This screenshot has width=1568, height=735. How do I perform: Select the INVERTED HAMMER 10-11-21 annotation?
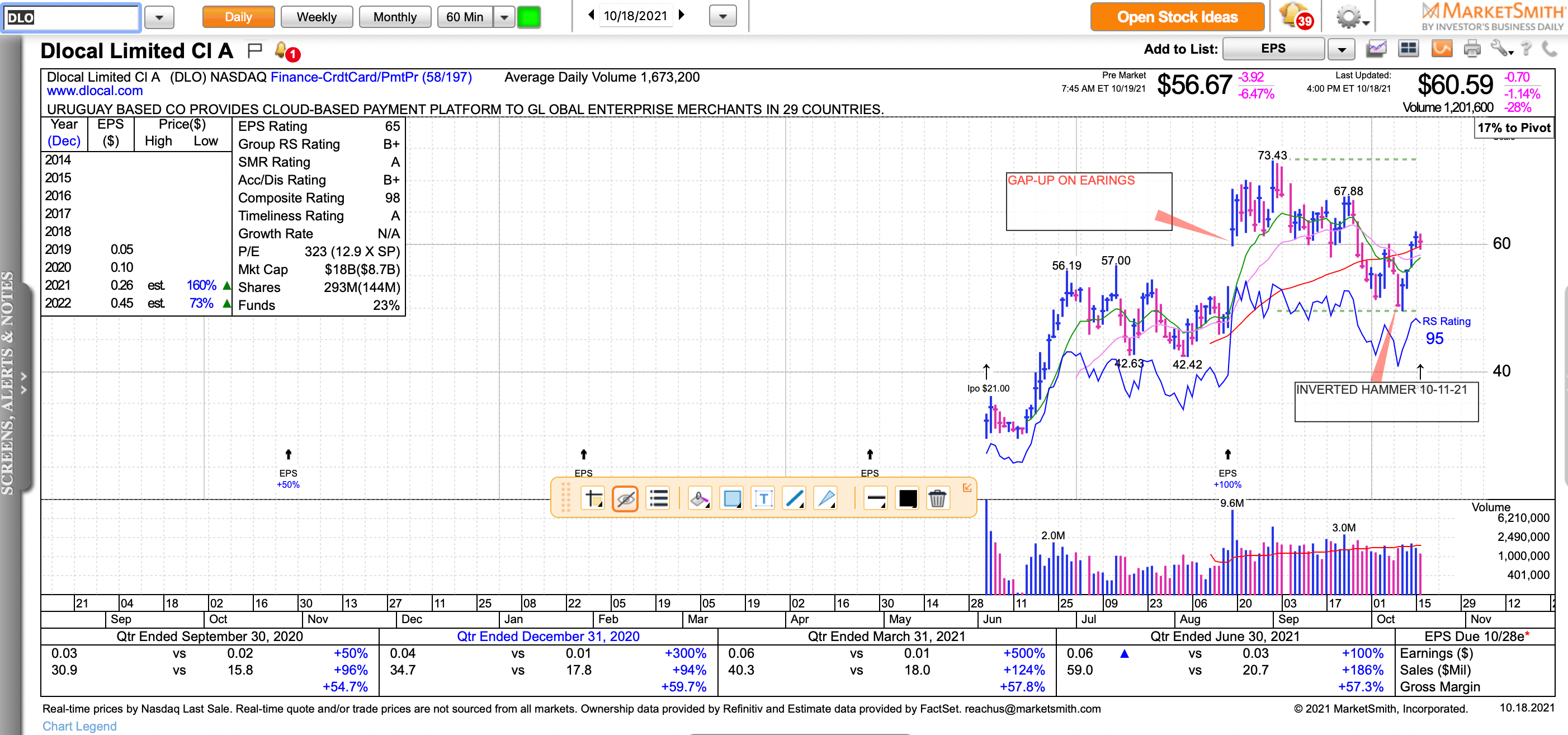pos(1386,401)
